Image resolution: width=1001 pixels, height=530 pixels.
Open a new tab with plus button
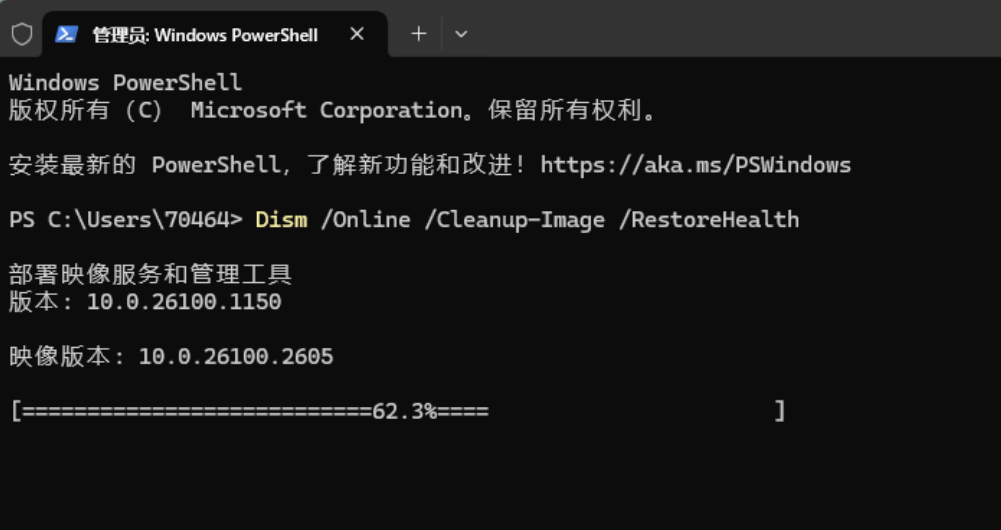point(419,34)
